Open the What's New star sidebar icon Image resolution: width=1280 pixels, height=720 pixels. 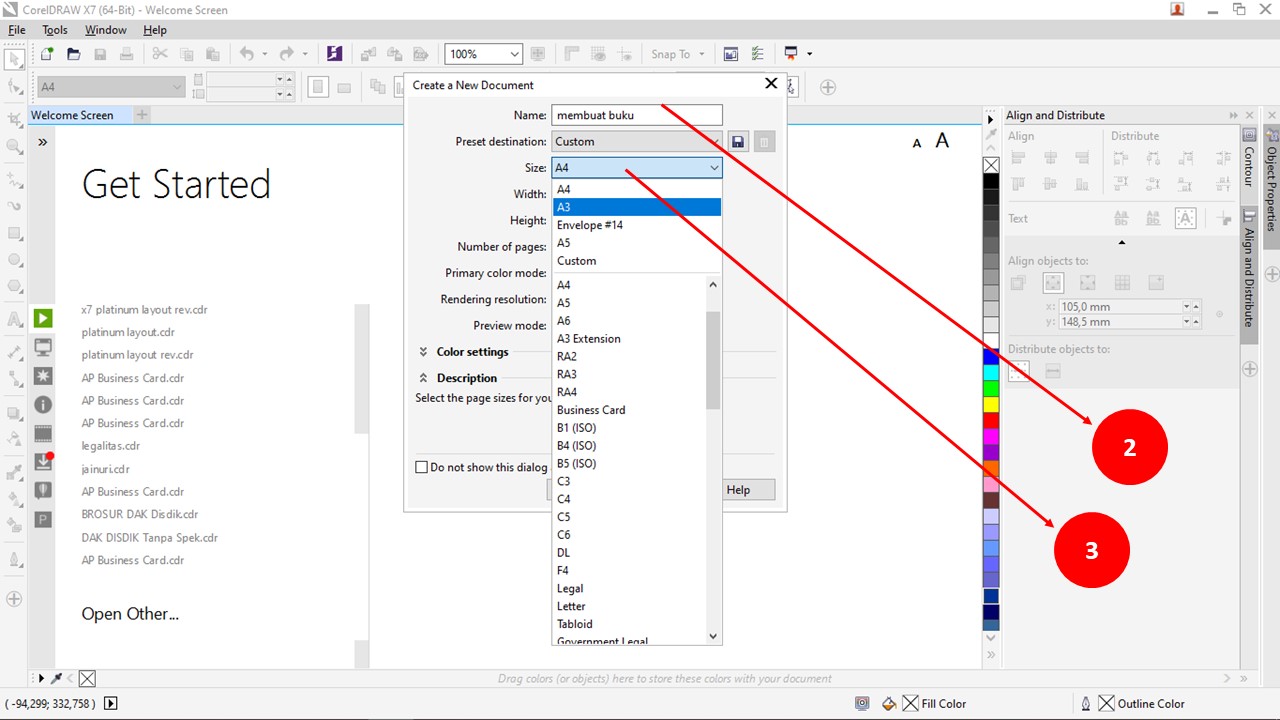pyautogui.click(x=43, y=376)
